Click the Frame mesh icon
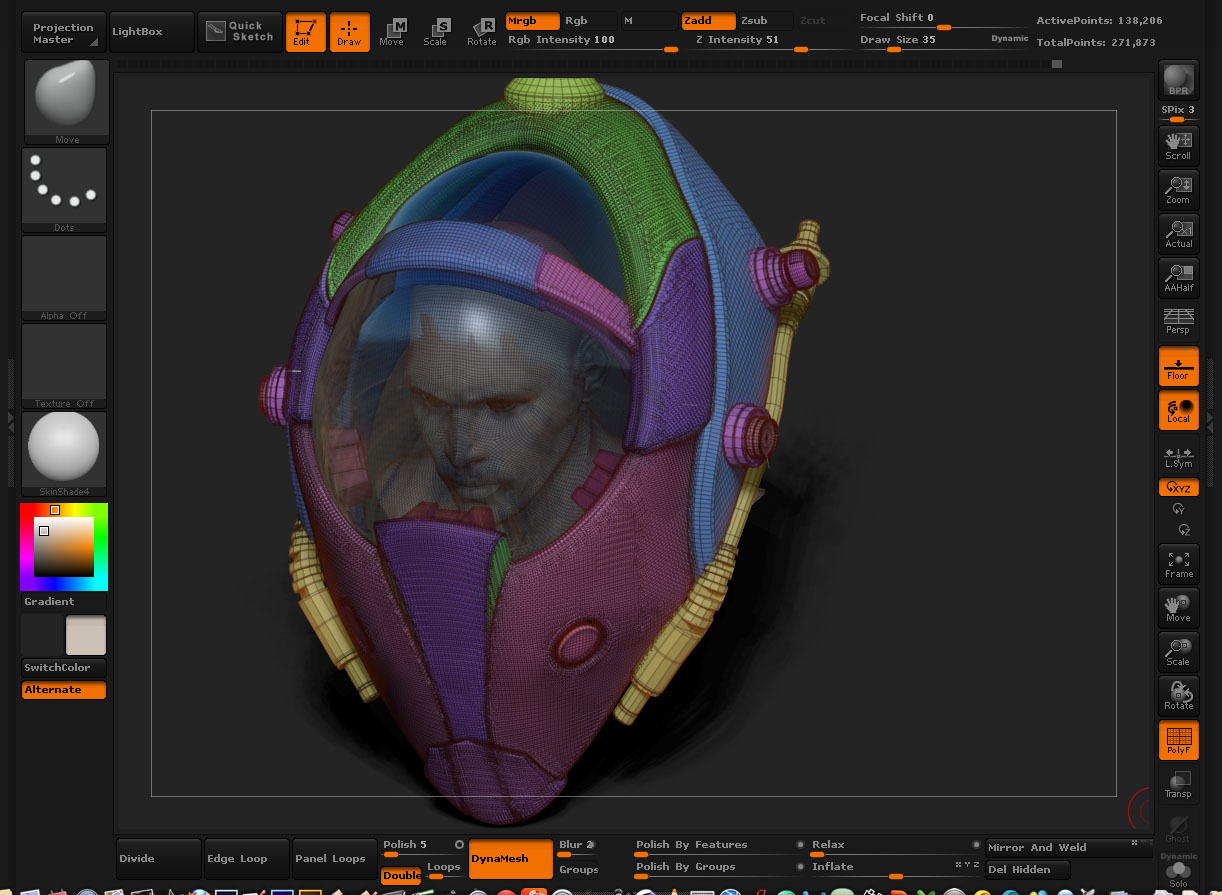Image resolution: width=1222 pixels, height=895 pixels. (x=1178, y=563)
